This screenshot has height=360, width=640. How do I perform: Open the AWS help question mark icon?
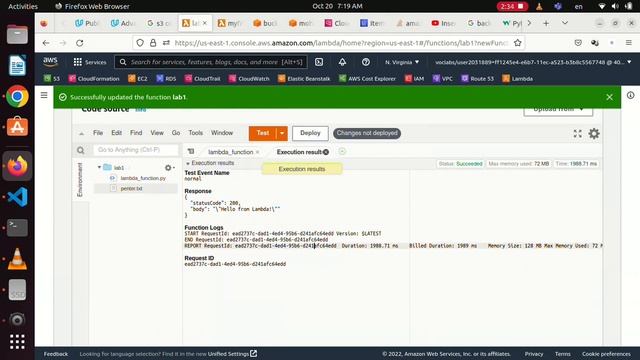click(366, 62)
